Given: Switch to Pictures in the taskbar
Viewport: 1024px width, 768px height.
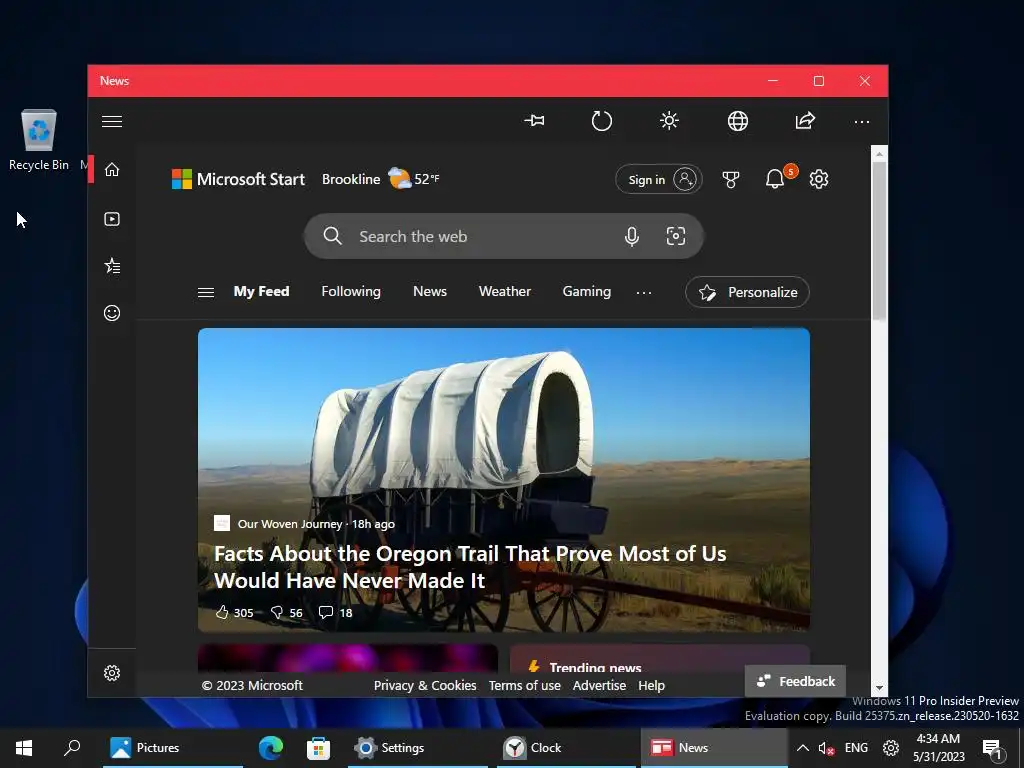Looking at the screenshot, I should point(172,748).
